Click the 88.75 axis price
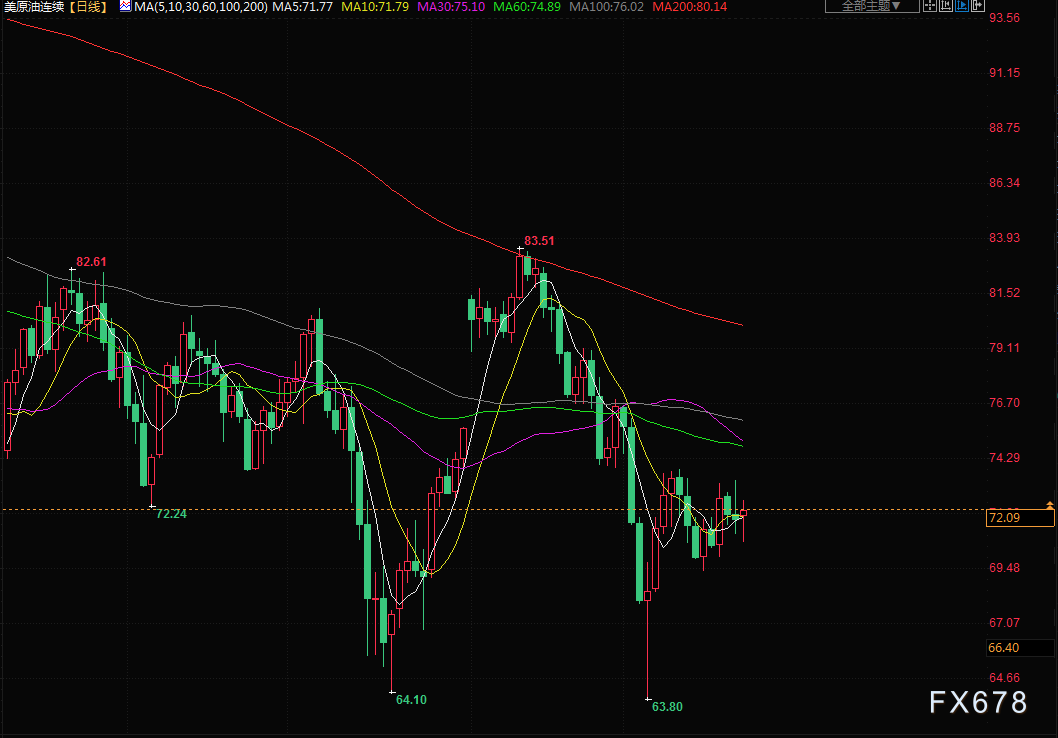Viewport: 1058px width, 738px height. (x=1004, y=128)
